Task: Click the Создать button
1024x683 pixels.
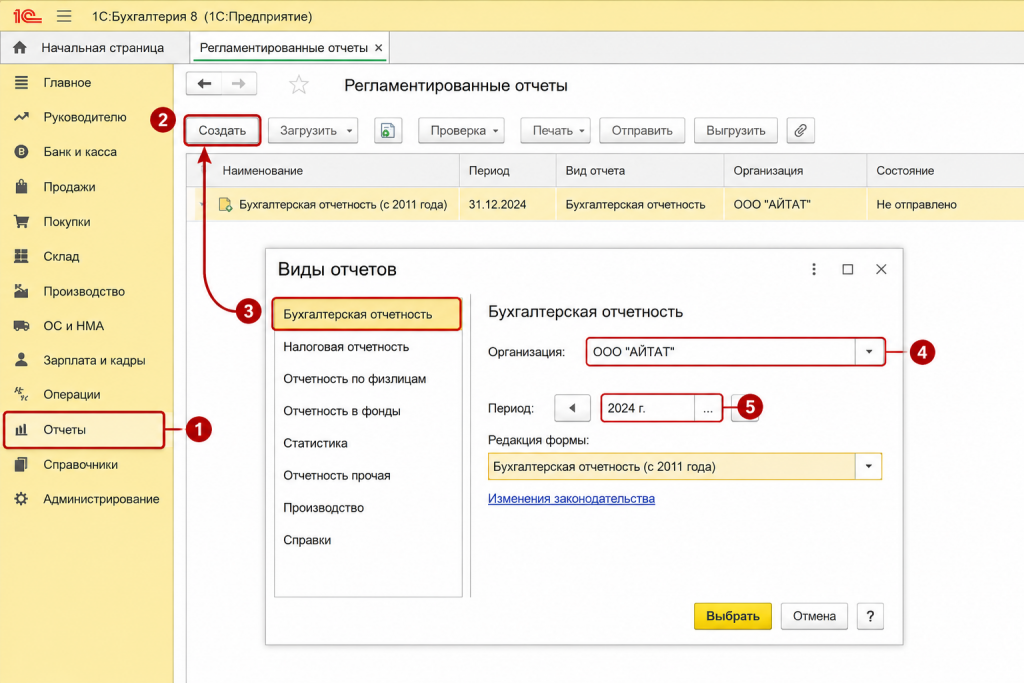Action: pos(222,131)
